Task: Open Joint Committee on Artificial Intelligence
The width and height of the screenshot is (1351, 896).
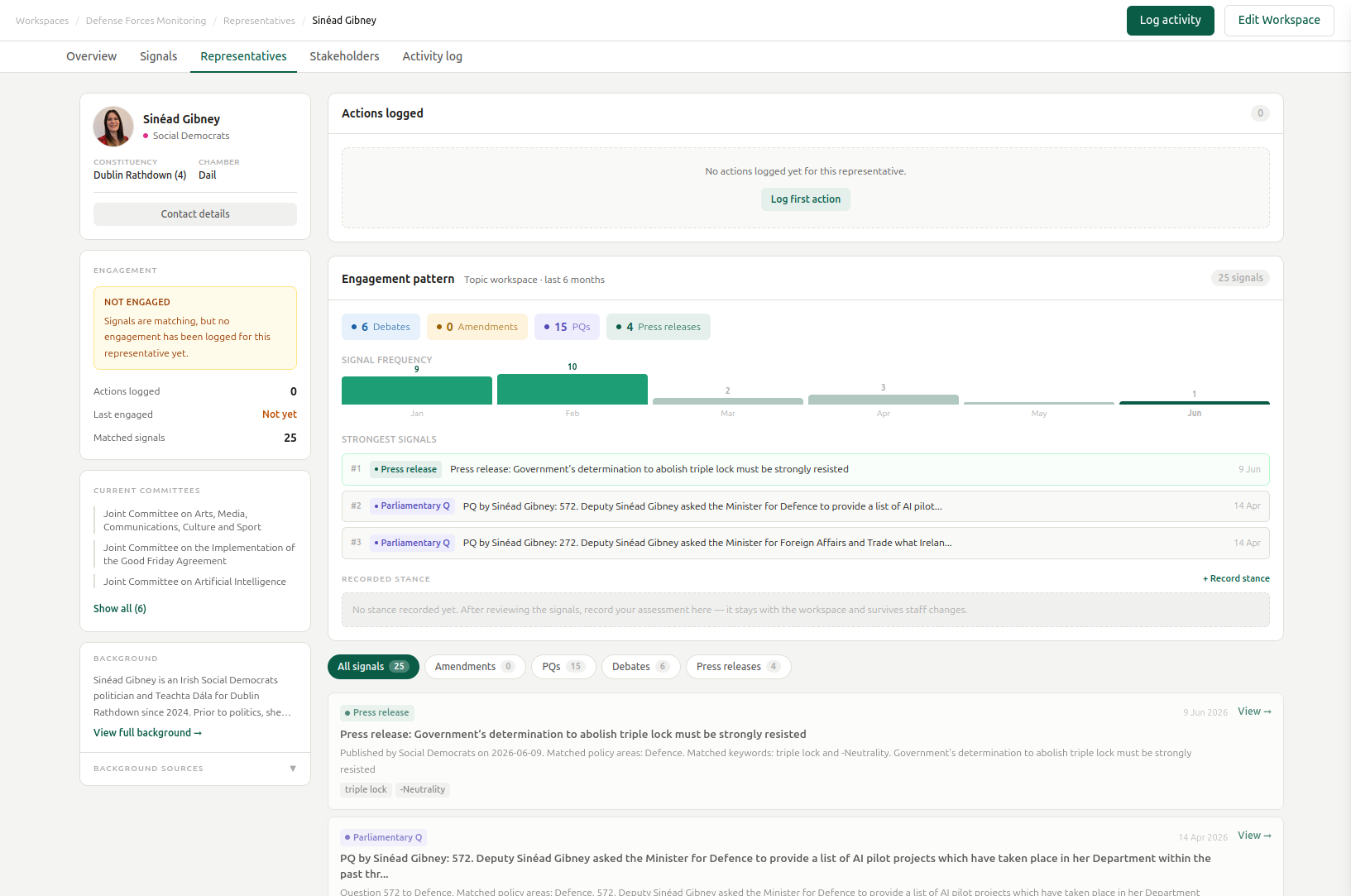Action: click(194, 582)
